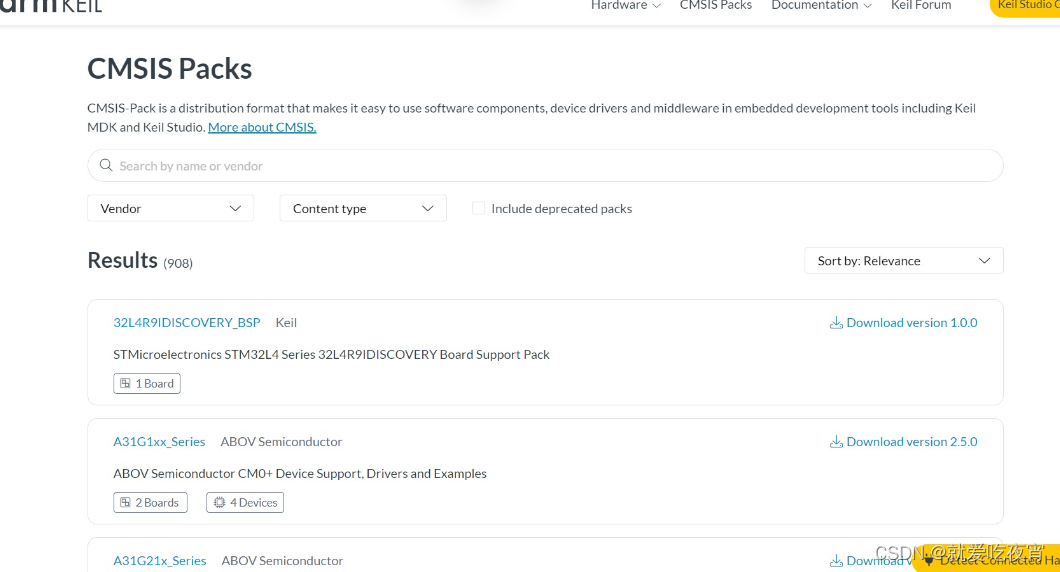
Task: Click download icon in A31G21x_Series row
Action: [x=836, y=561]
